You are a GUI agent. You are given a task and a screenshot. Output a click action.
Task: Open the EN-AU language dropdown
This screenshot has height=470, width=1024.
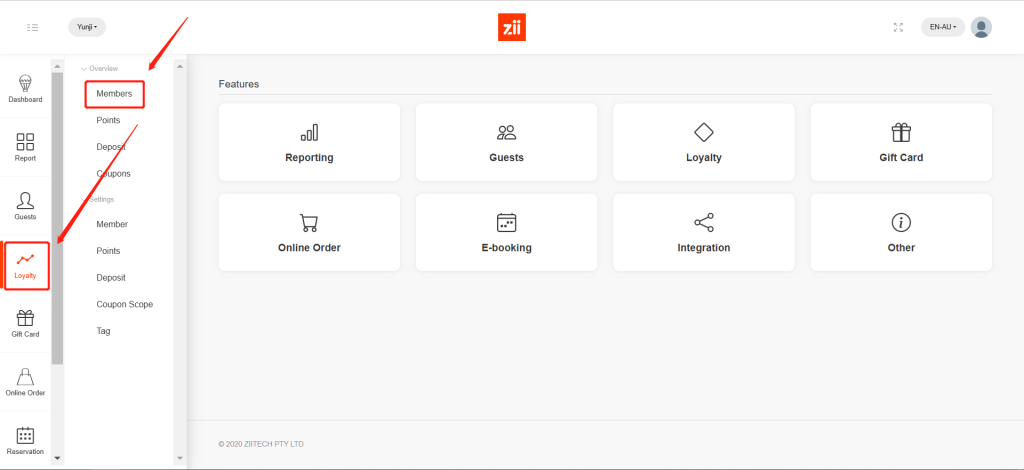[x=942, y=27]
